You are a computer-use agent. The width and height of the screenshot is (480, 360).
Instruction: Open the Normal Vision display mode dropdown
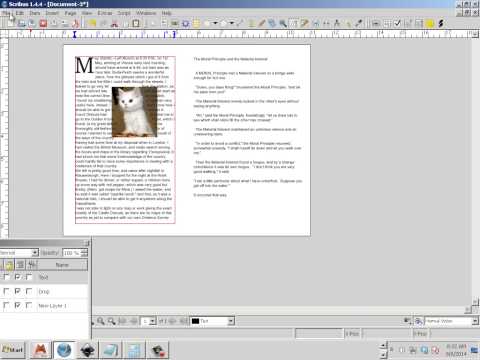[x=475, y=321]
